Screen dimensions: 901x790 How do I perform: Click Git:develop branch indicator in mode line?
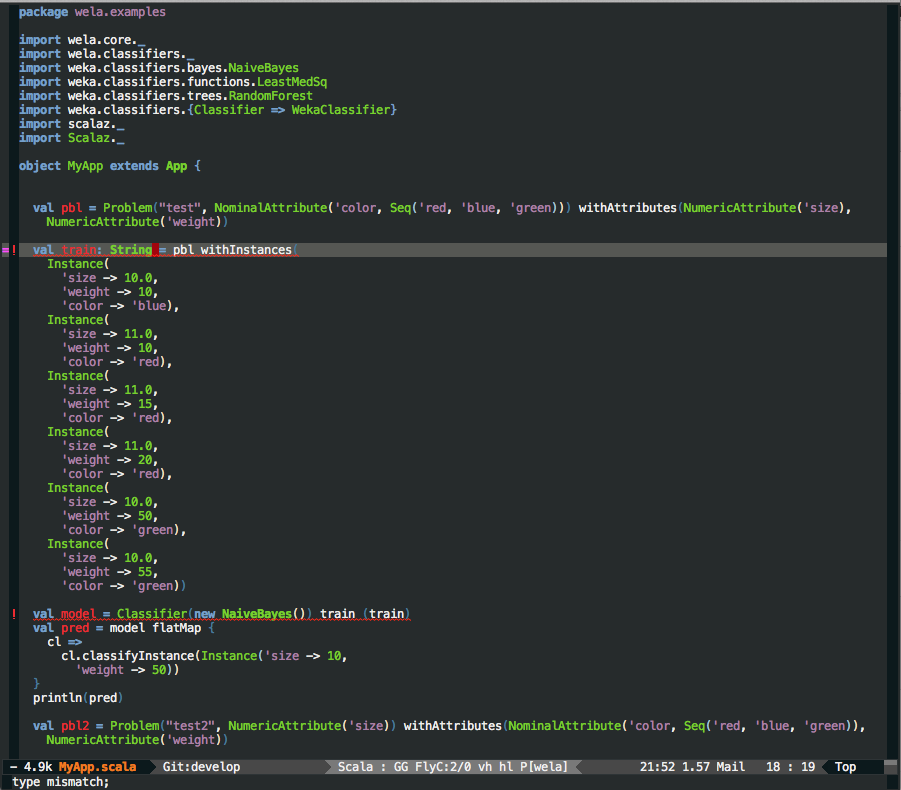click(x=201, y=767)
